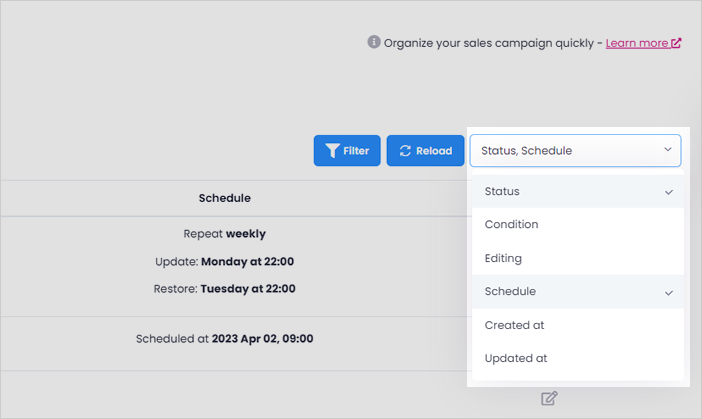Click the info circle icon

[374, 42]
